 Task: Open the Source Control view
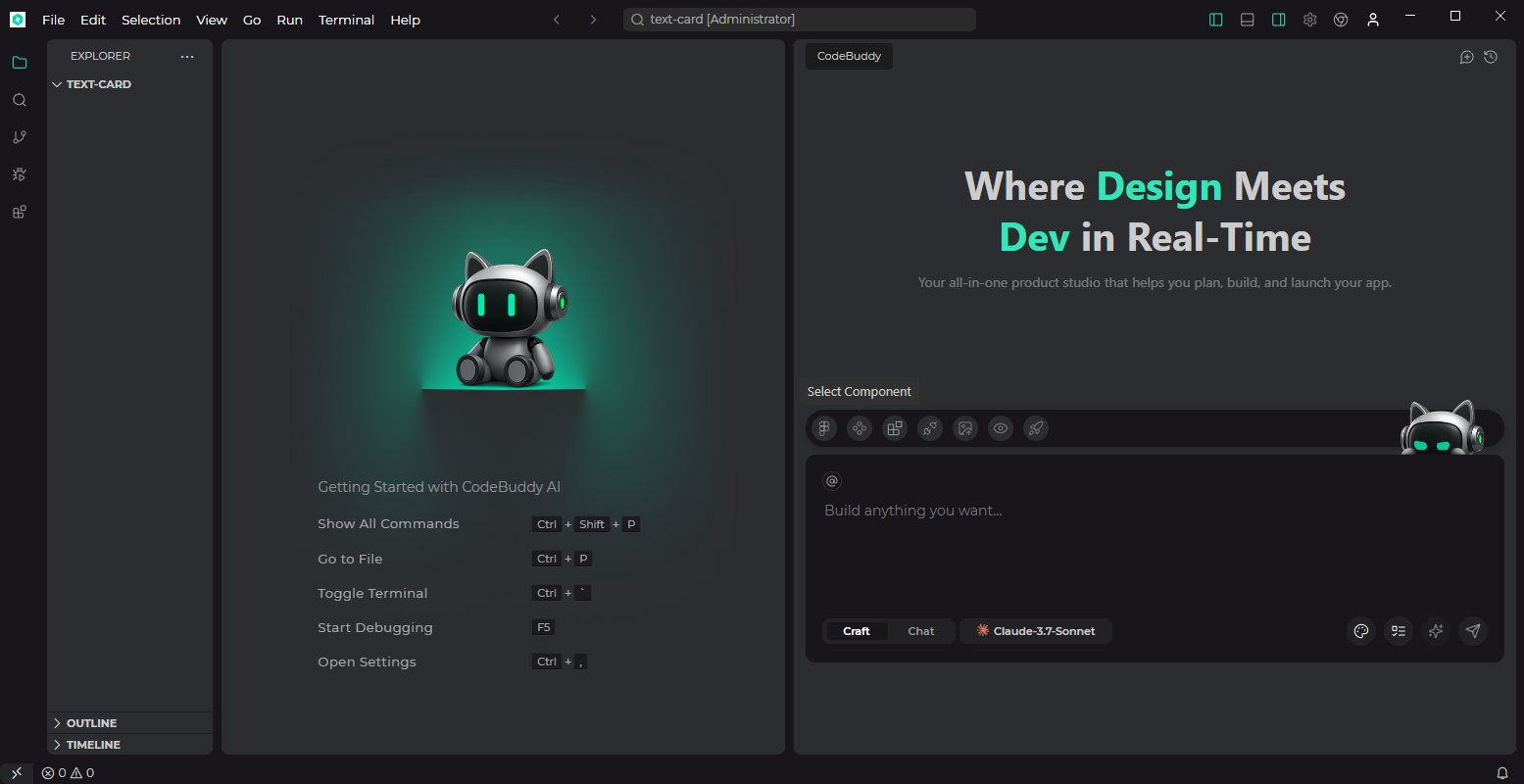pos(19,137)
